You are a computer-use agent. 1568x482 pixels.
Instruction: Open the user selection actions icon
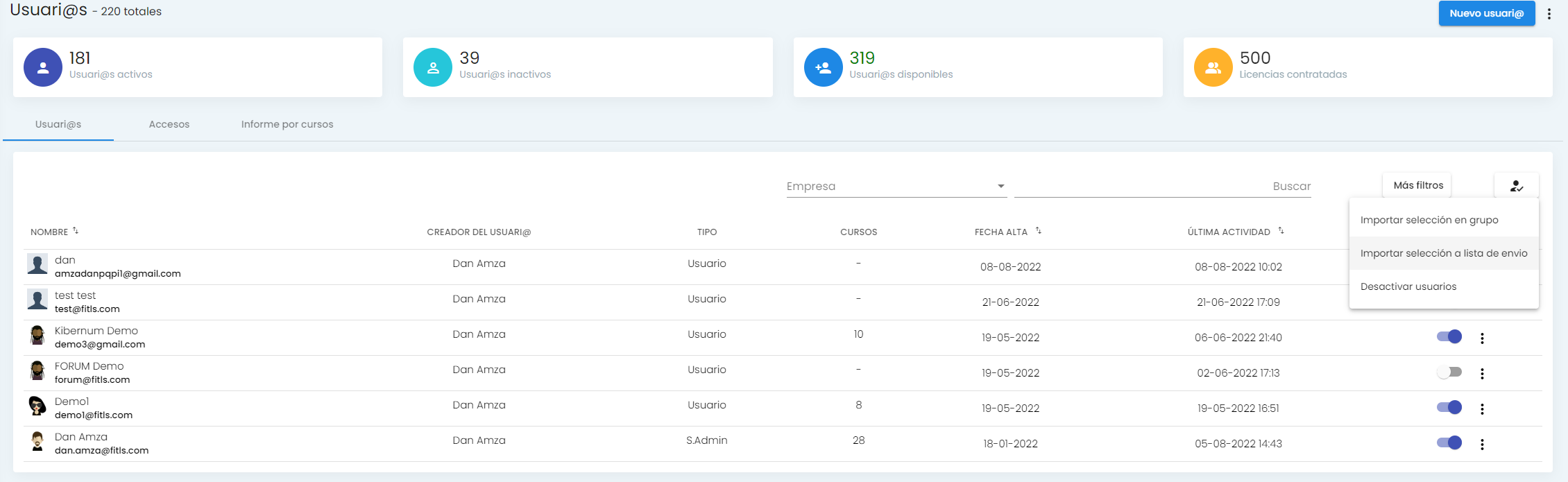(1516, 186)
